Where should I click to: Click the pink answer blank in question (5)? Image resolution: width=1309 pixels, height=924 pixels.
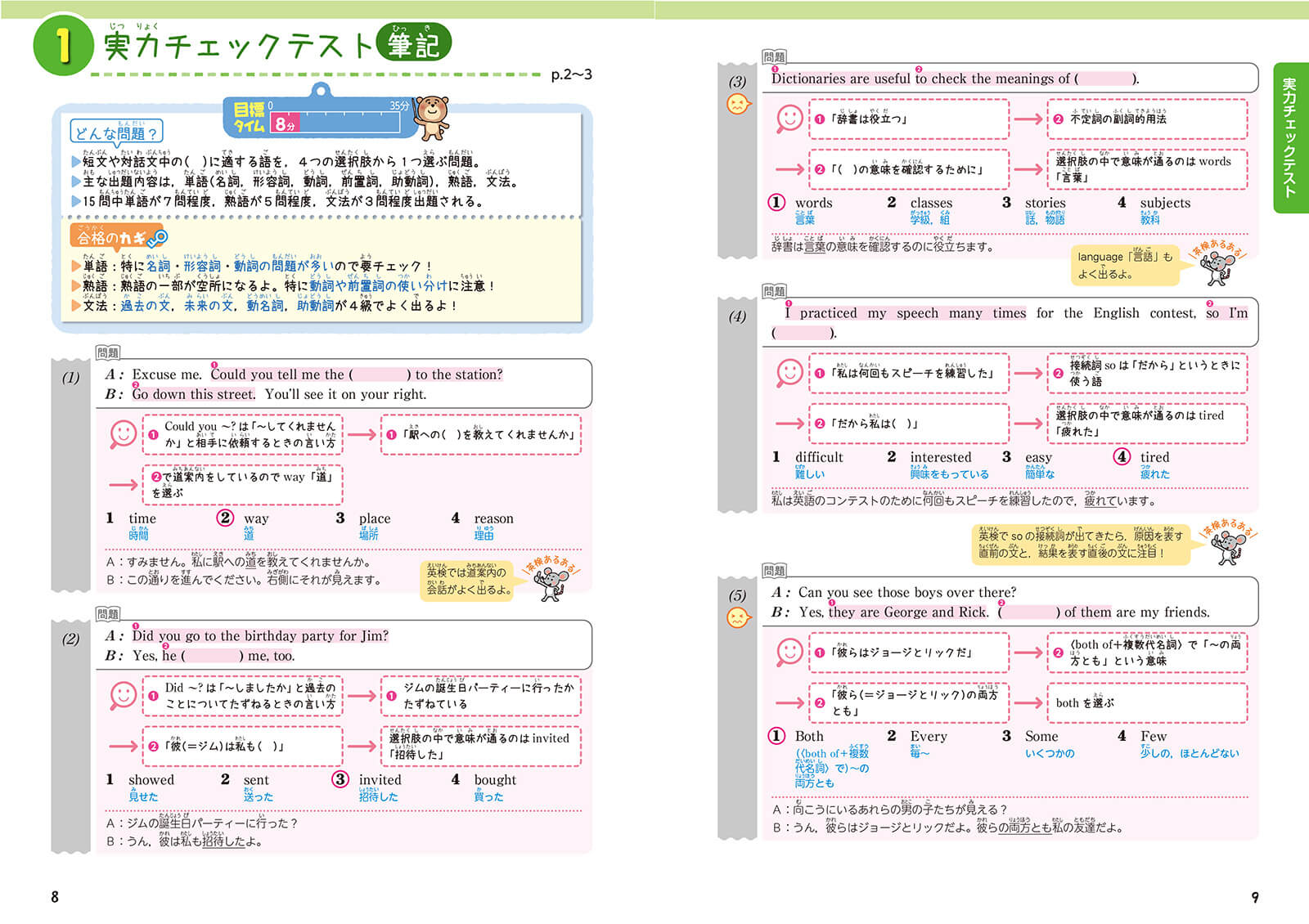1029,612
